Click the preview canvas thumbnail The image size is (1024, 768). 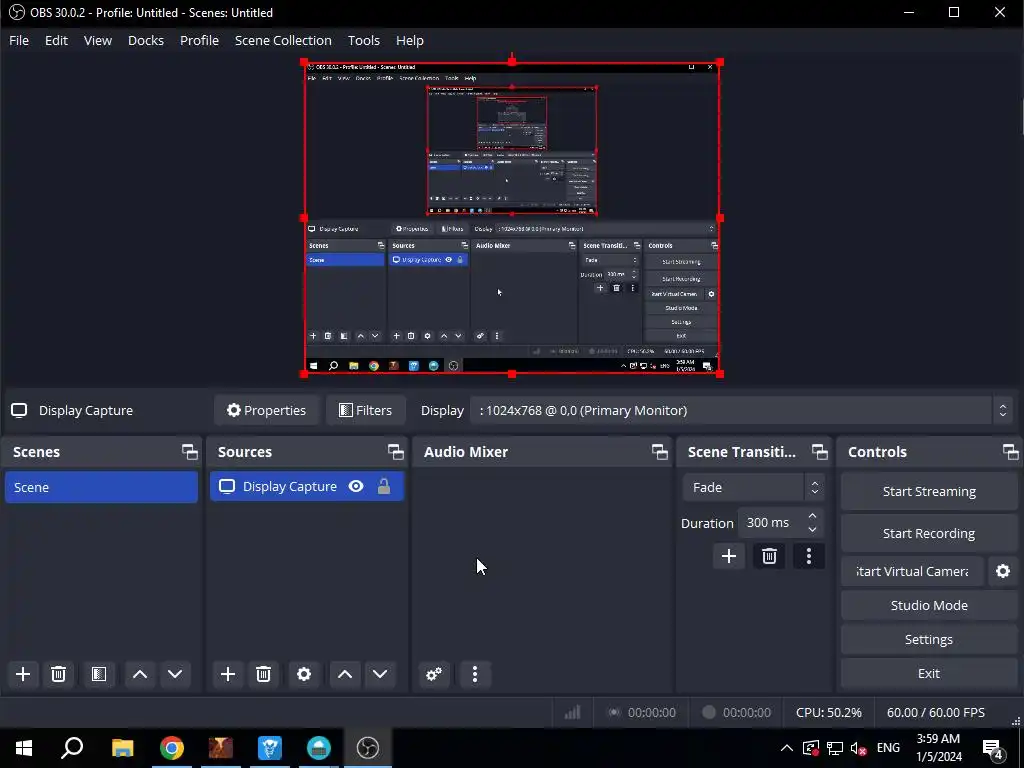[x=512, y=218]
